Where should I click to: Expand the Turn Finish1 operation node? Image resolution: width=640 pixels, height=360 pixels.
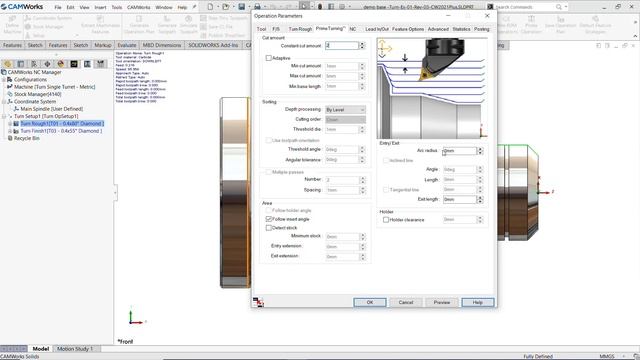[10, 131]
